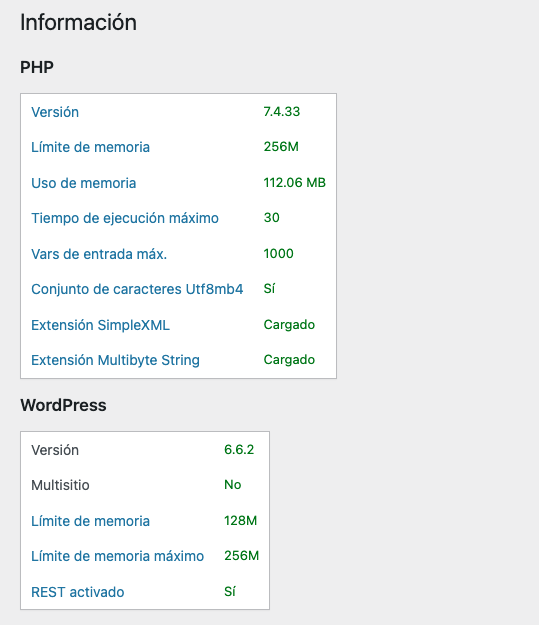Viewport: 539px width, 625px height.
Task: Click the PHP Límite de memoria link
Action: pos(90,147)
